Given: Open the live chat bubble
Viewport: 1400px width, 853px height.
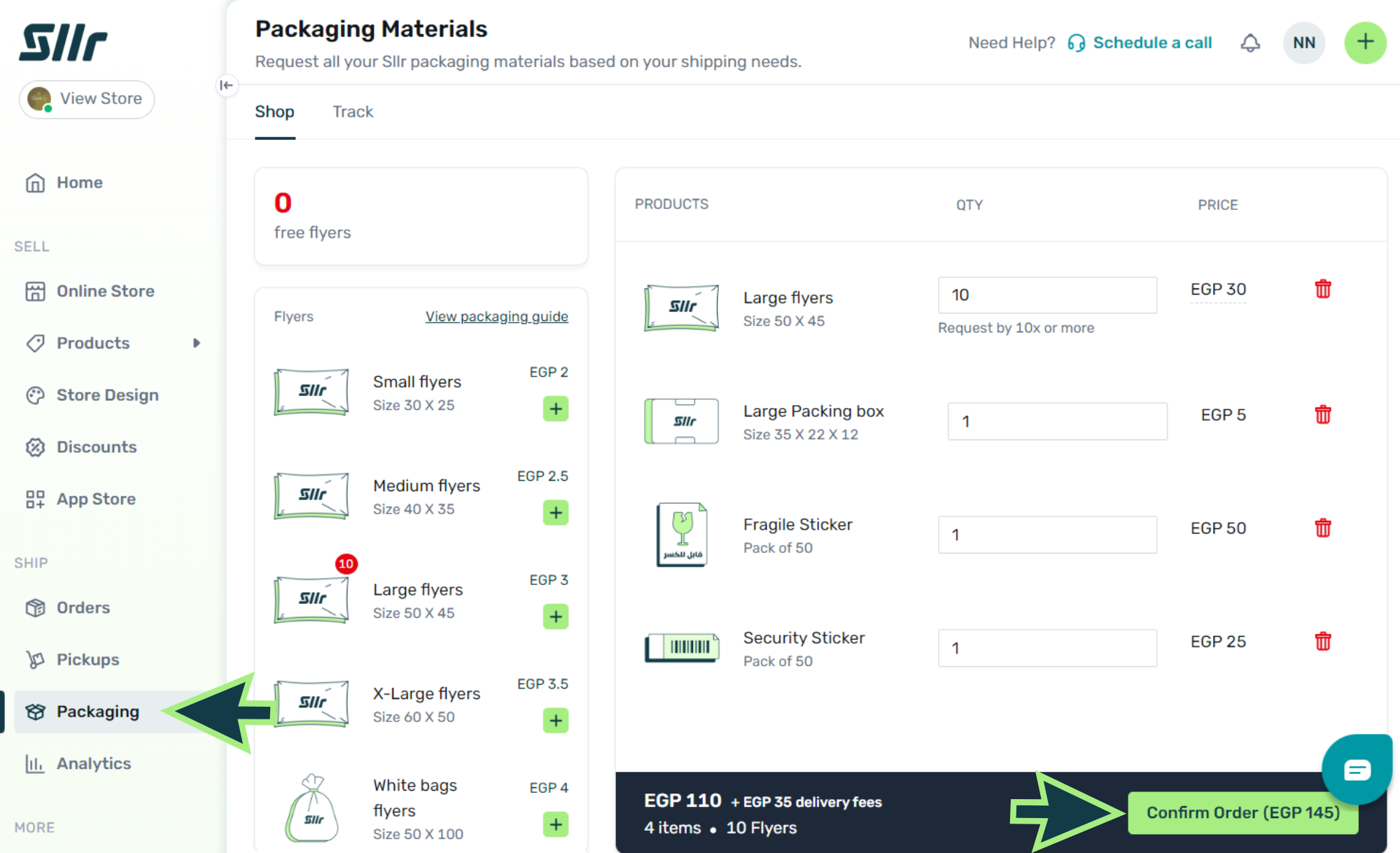Looking at the screenshot, I should 1357,770.
